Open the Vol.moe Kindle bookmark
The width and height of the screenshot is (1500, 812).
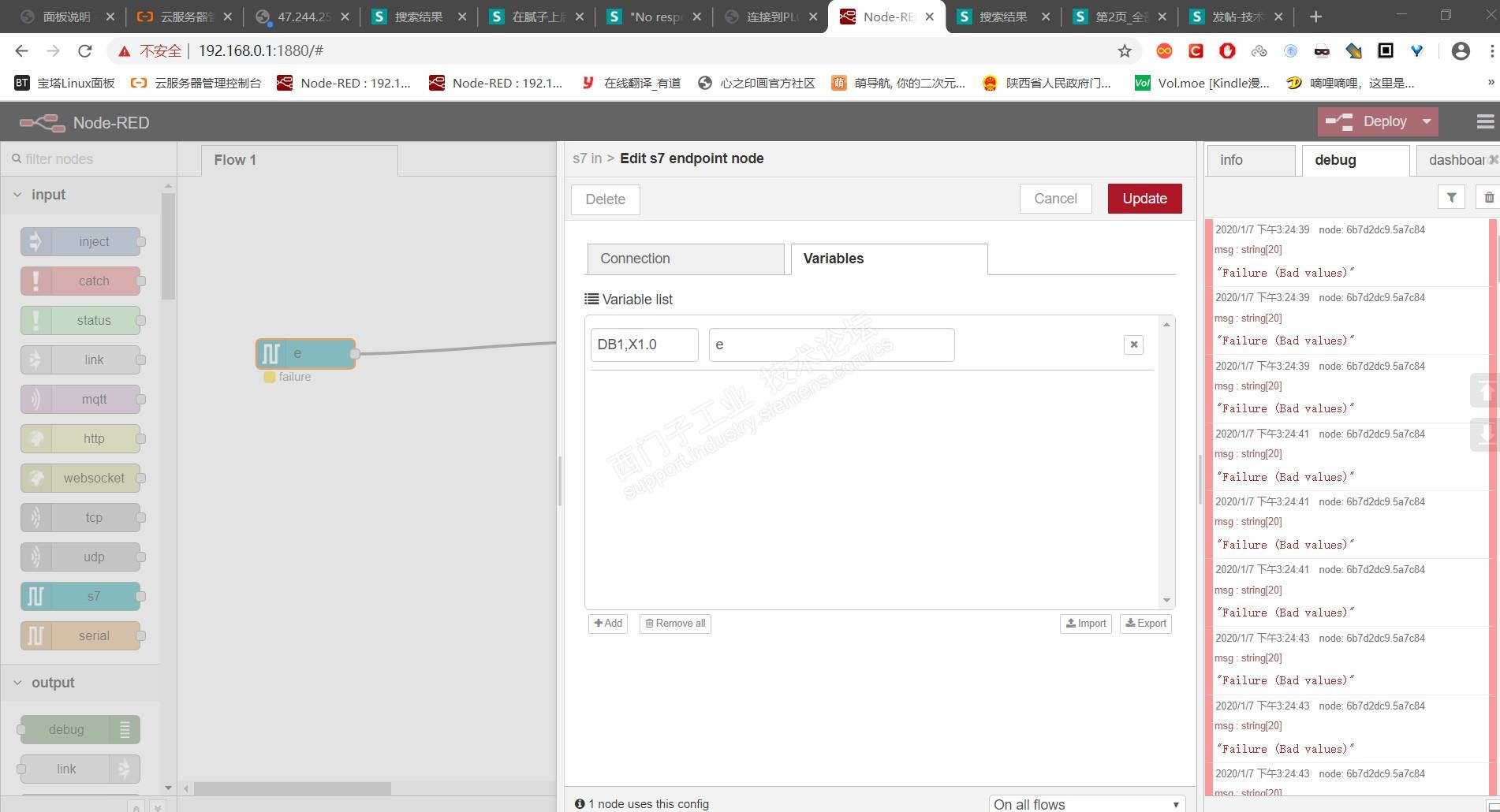point(1201,83)
